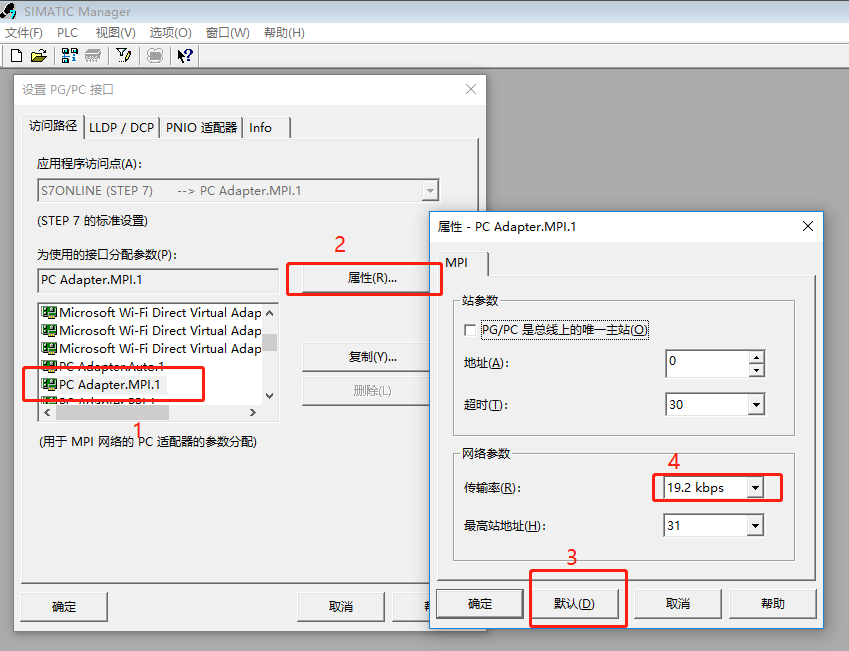Close the 属性 - PC Adapter.MPI.1 dialog
Screen dimensions: 849x651
pyautogui.click(x=808, y=226)
